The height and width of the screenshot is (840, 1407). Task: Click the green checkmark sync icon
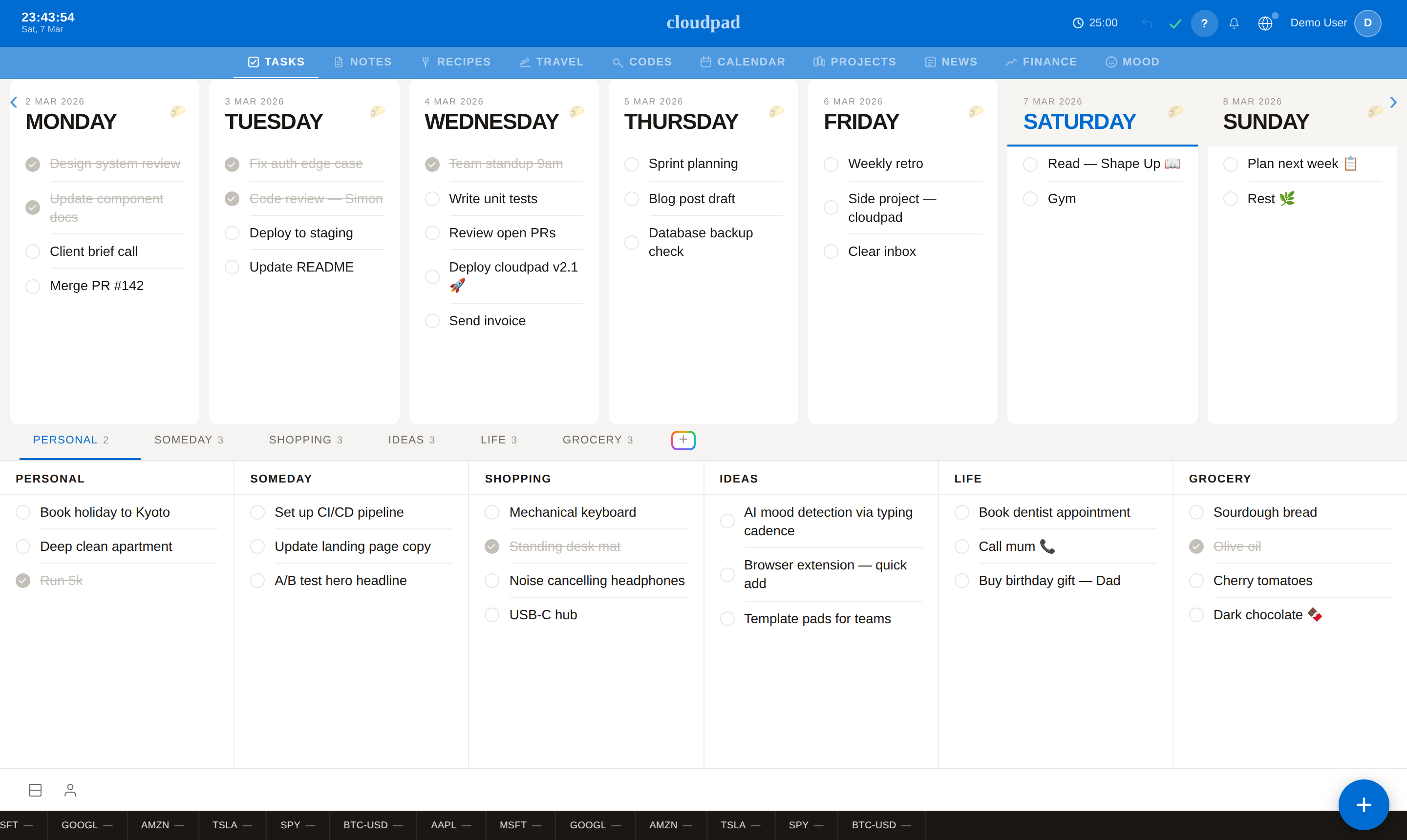pos(1175,23)
